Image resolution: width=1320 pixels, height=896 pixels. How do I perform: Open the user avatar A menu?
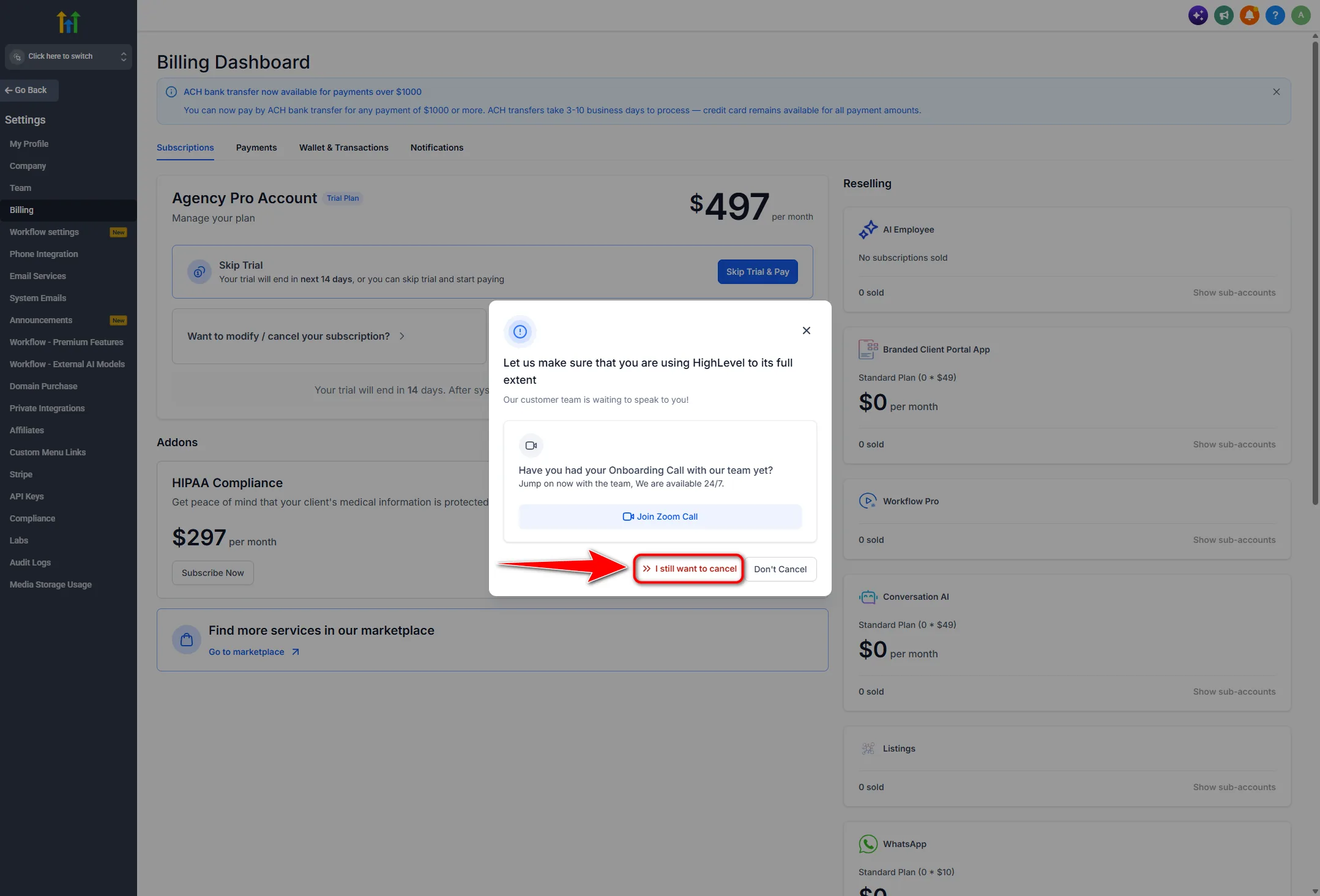(x=1300, y=15)
